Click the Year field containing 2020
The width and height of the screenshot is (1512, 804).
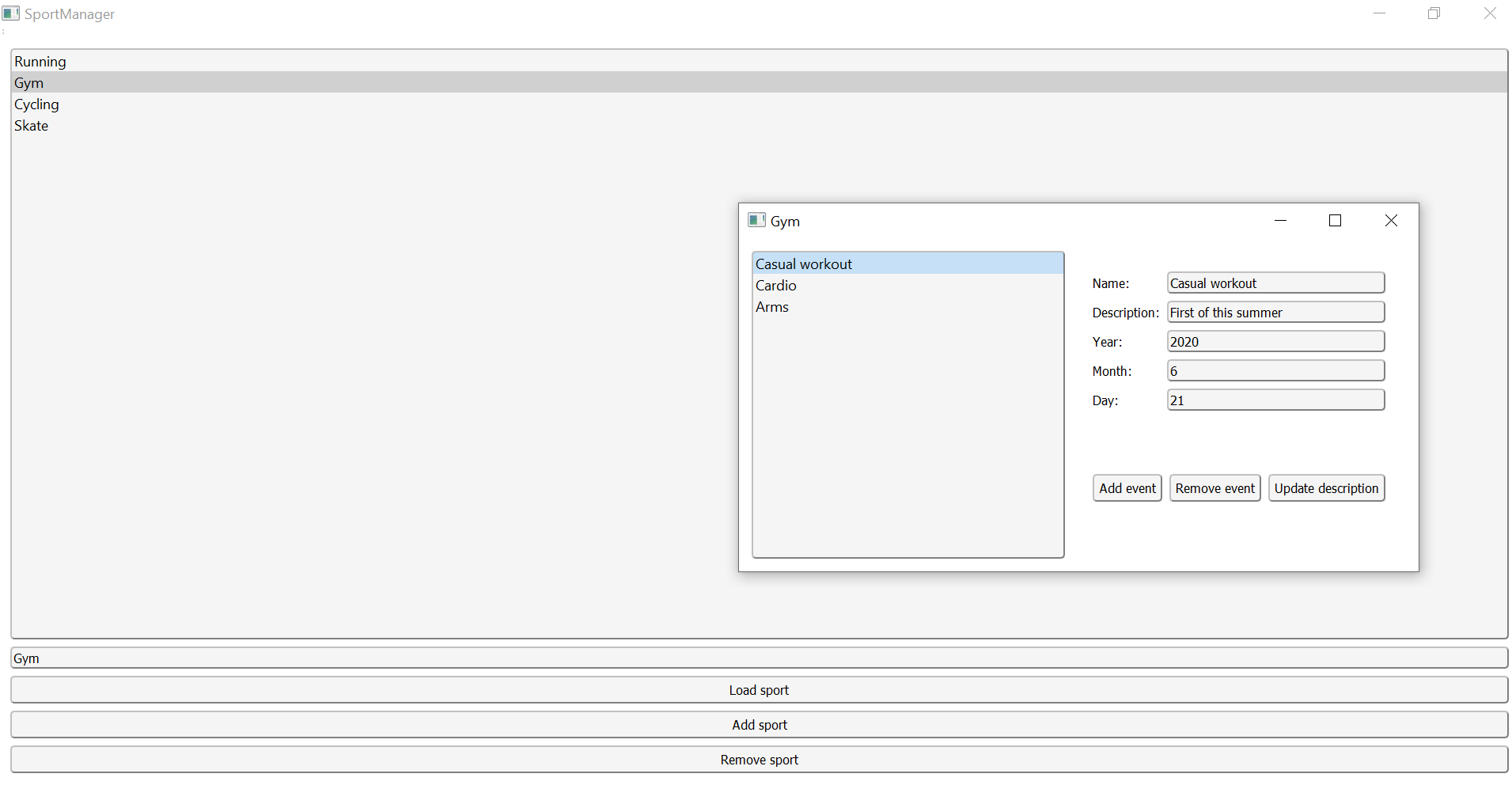click(x=1275, y=341)
